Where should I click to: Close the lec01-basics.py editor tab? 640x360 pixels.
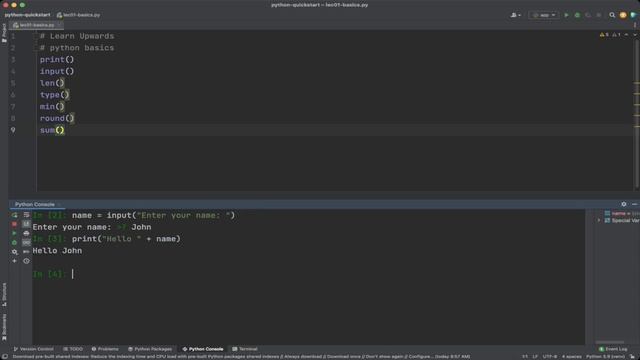tap(60, 25)
